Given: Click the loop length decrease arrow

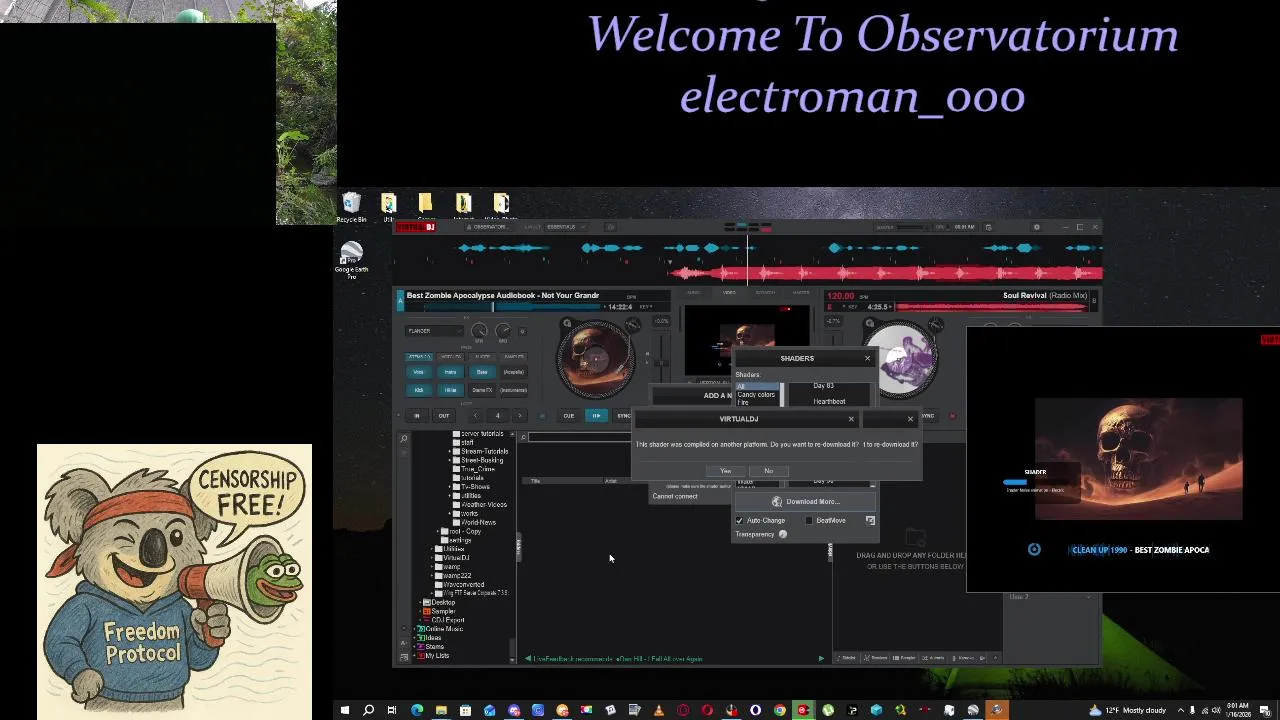Looking at the screenshot, I should point(476,416).
